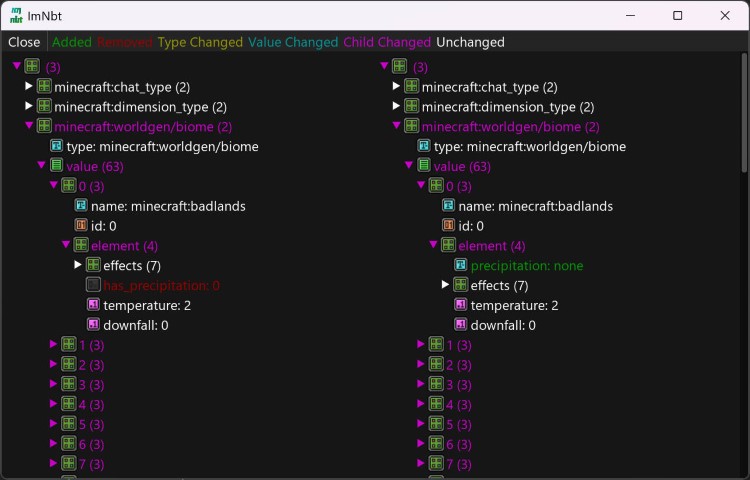The width and height of the screenshot is (750, 480).
Task: Click string icon beside left type: minecraft:worldgen/biome
Action: [57, 145]
